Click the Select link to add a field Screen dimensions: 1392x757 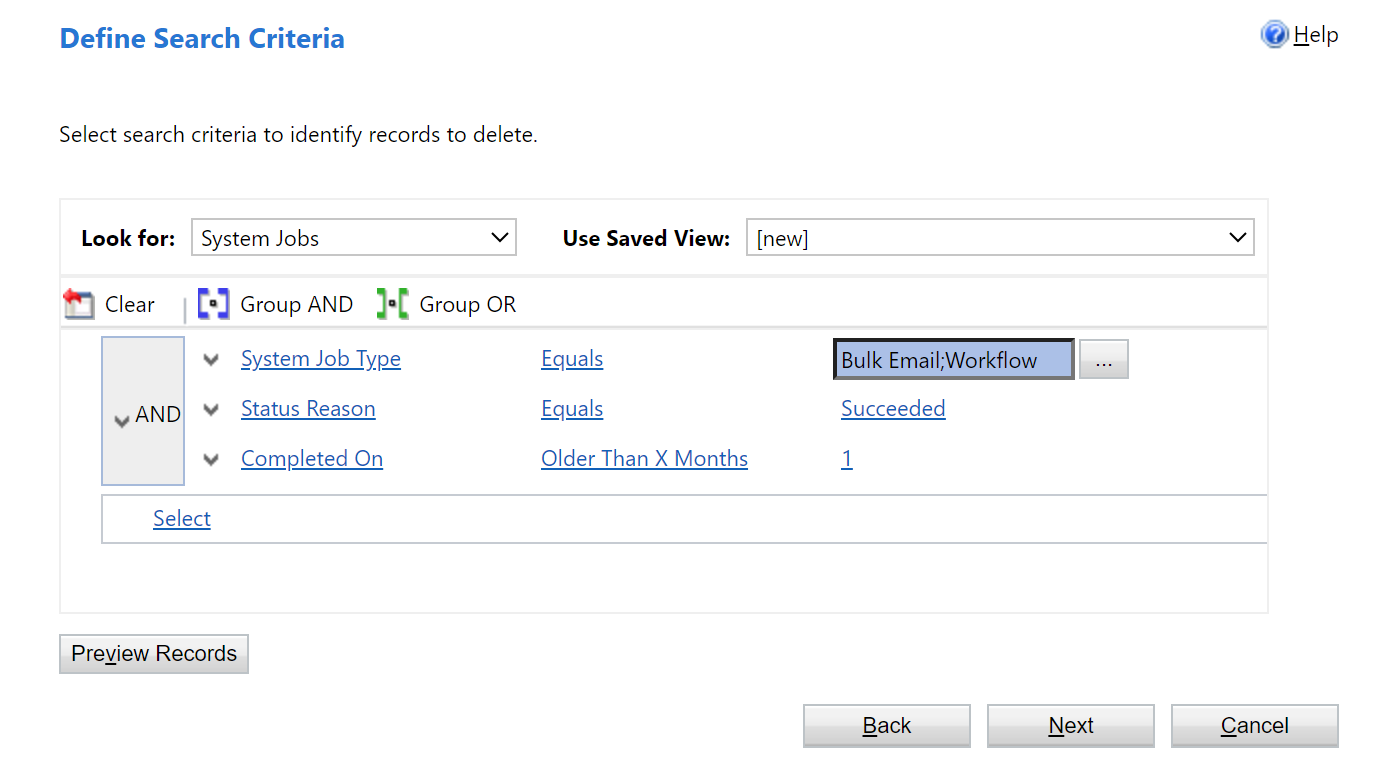[182, 518]
